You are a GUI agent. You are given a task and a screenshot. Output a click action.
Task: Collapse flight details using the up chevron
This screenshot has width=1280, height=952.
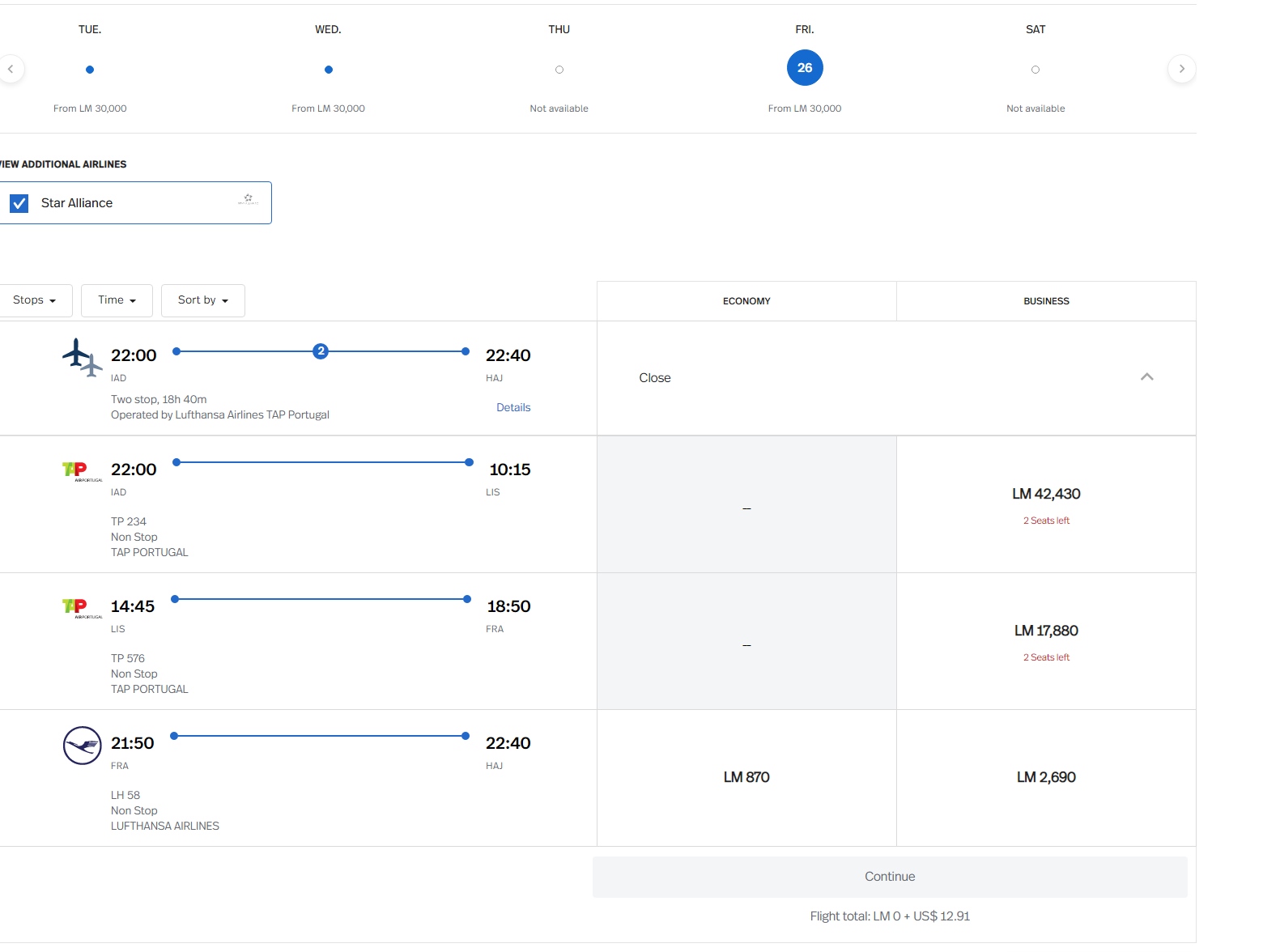1146,377
